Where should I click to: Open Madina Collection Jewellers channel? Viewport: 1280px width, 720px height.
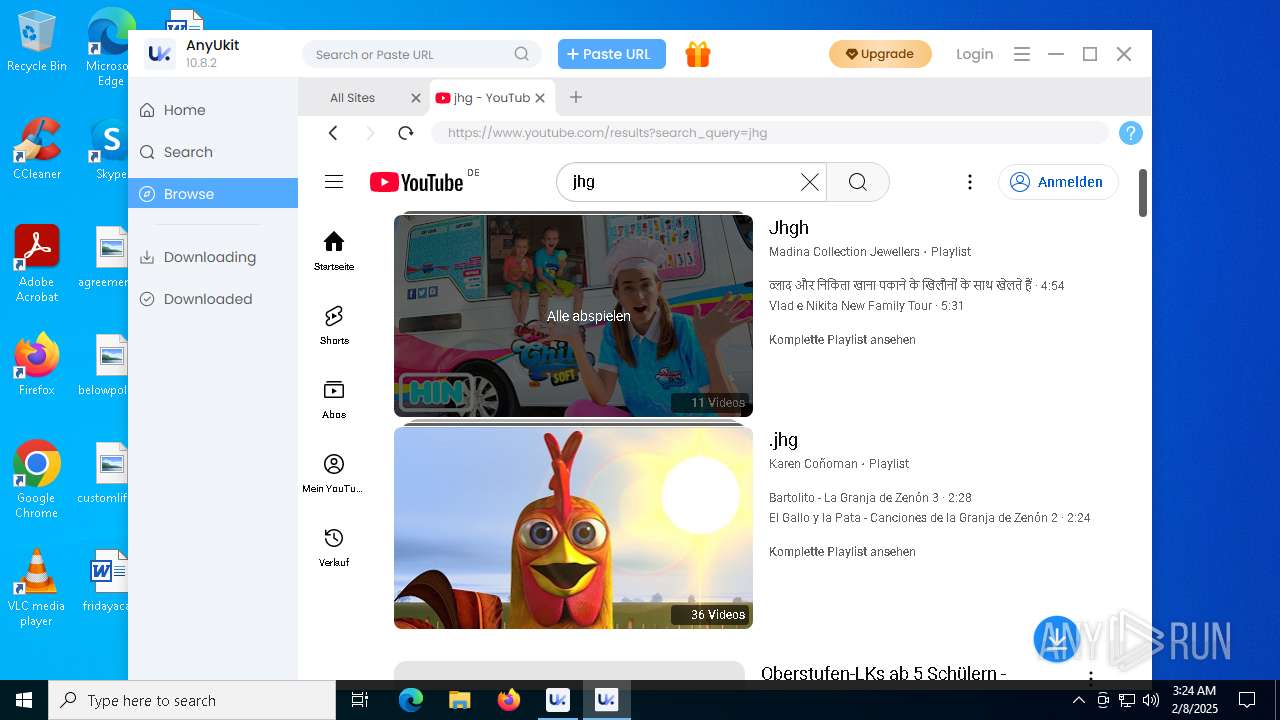[844, 252]
